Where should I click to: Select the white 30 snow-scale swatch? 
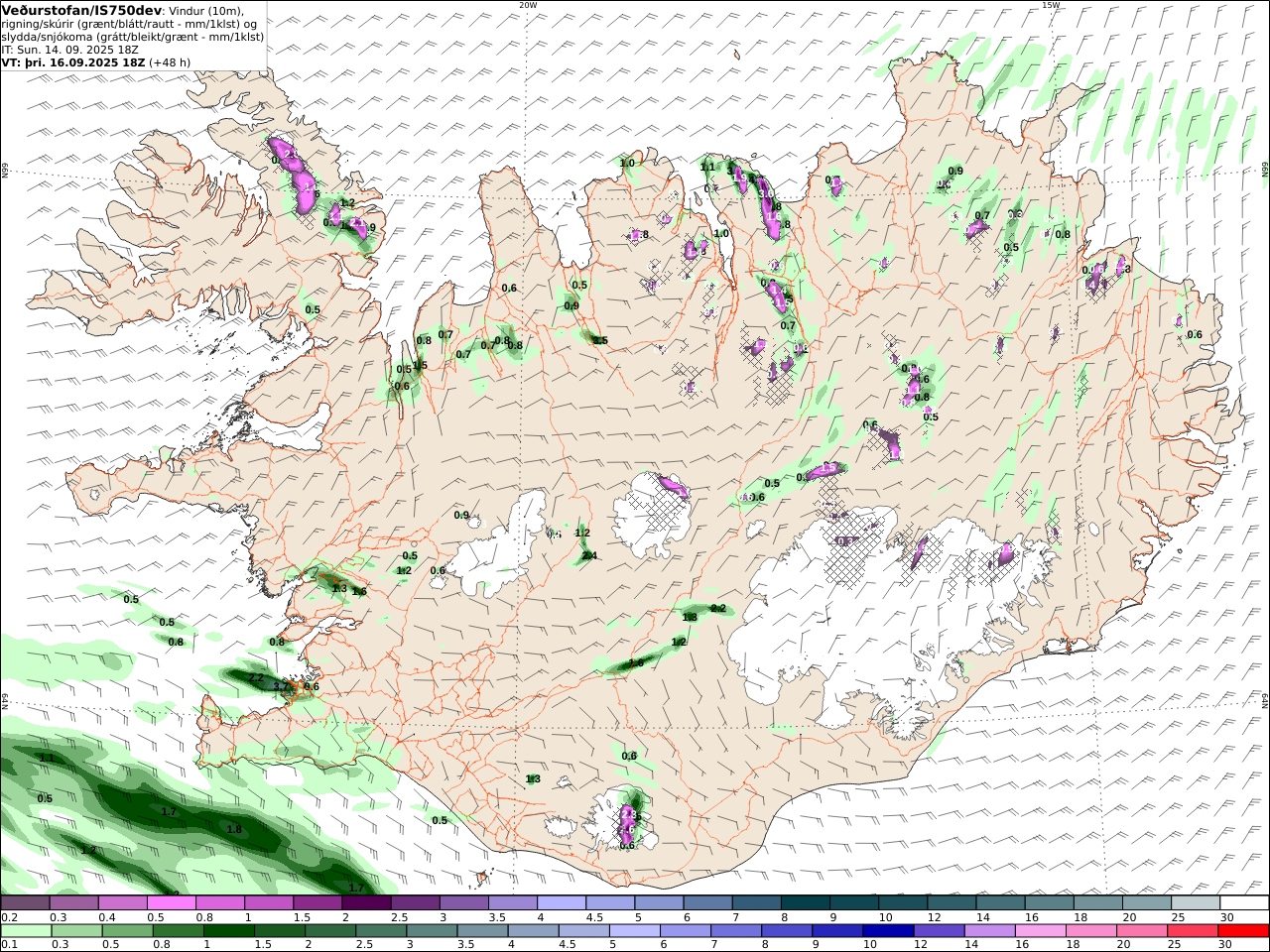[x=1244, y=903]
